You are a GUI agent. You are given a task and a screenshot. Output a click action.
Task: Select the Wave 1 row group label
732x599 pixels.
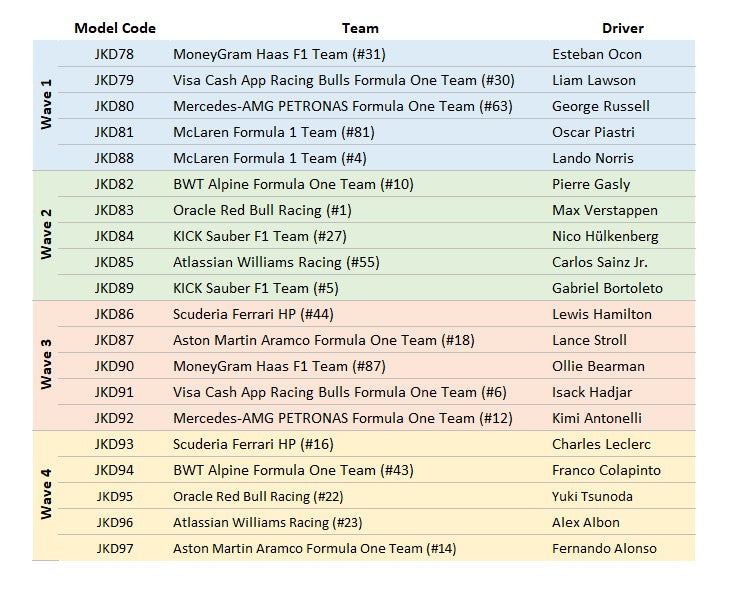click(46, 105)
